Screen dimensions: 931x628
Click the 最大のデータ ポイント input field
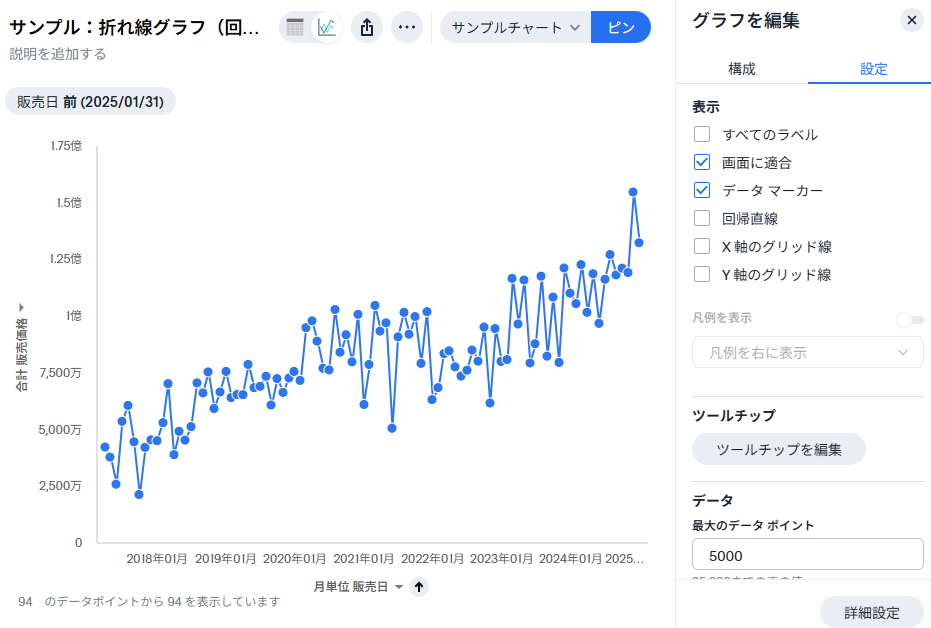(807, 554)
